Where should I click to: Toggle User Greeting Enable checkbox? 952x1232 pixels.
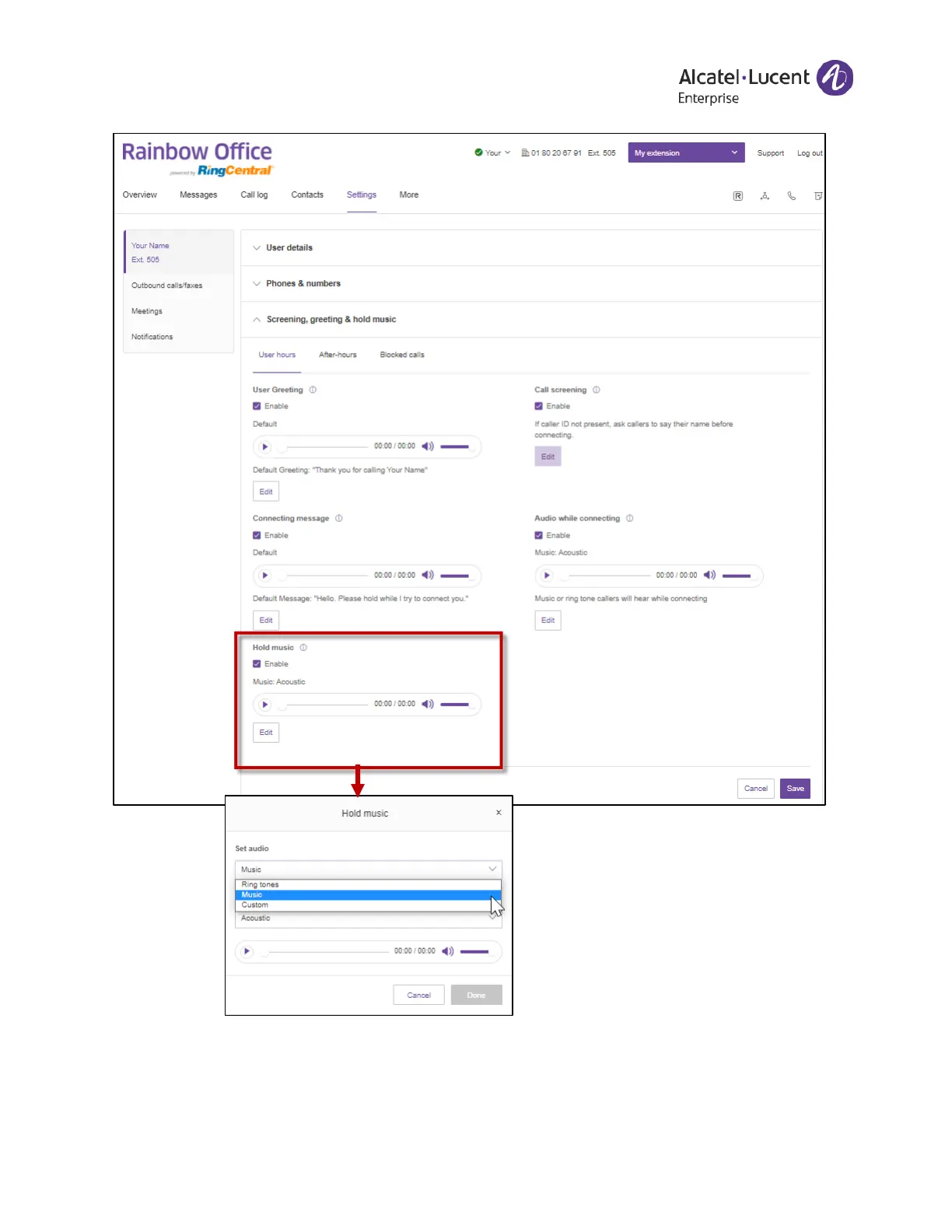[257, 406]
